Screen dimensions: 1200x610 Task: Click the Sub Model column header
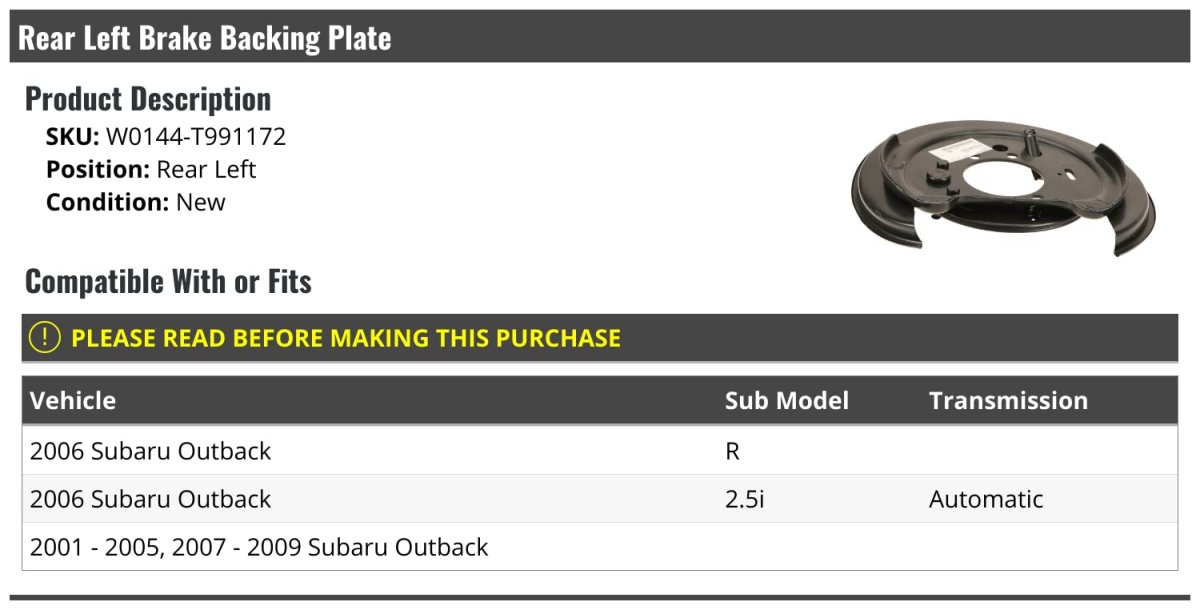tap(786, 400)
